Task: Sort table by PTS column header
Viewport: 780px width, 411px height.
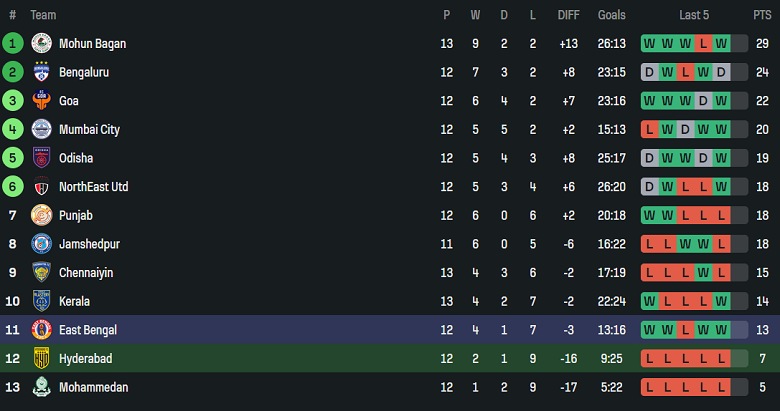Action: pyautogui.click(x=762, y=15)
